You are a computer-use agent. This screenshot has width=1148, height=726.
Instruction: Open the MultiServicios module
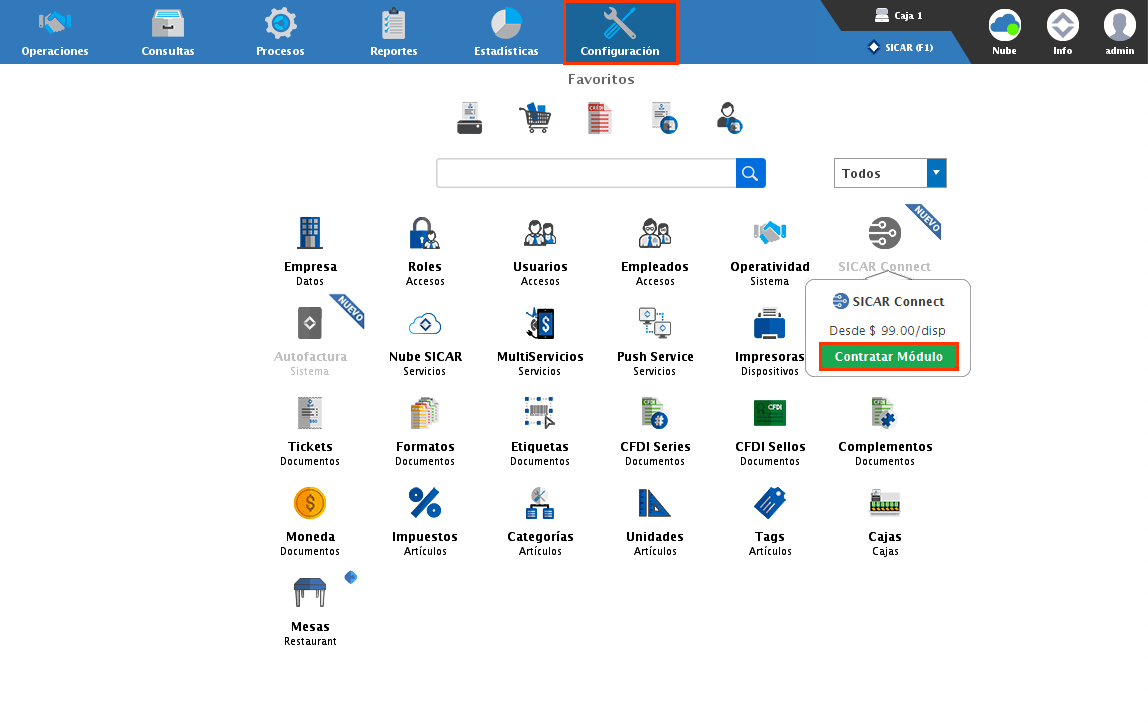click(540, 324)
